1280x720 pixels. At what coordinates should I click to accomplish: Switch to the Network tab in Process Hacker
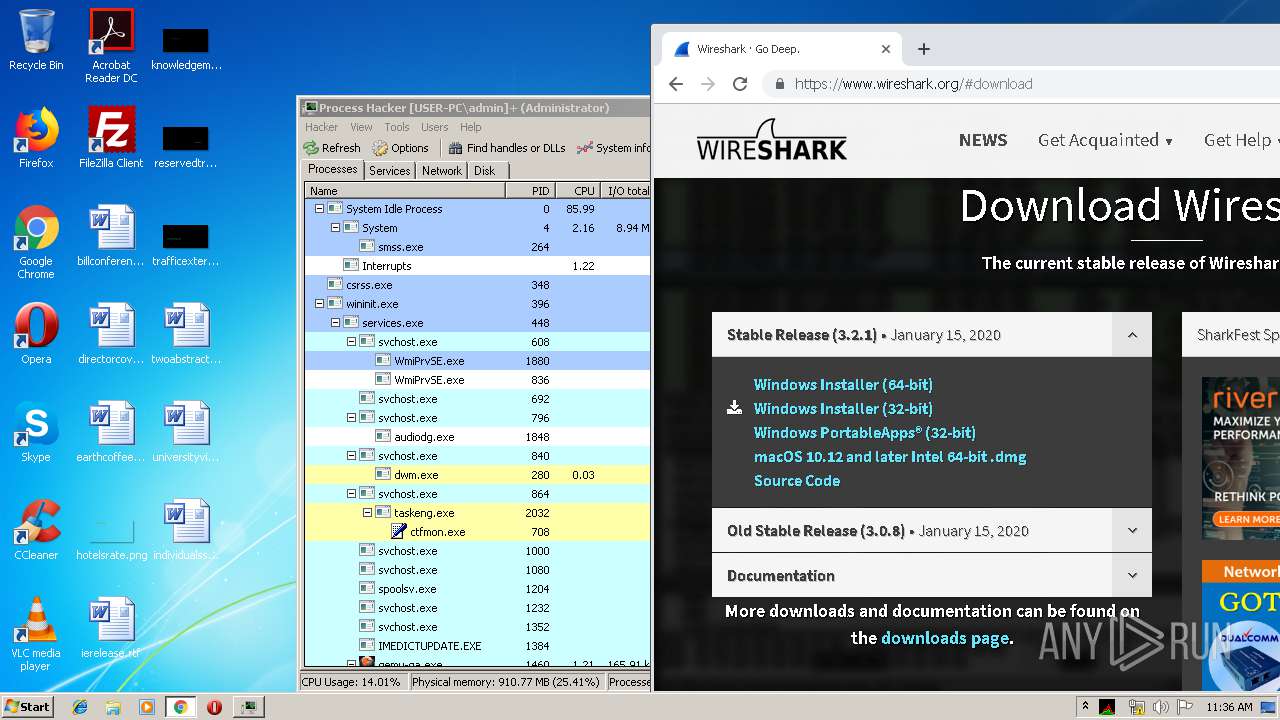(441, 171)
